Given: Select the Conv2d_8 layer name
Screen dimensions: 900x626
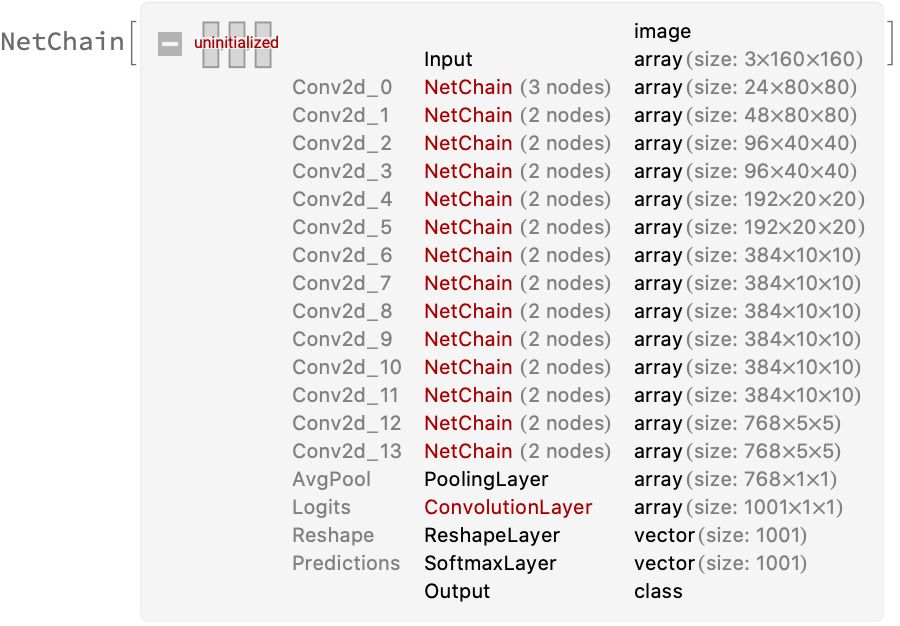Looking at the screenshot, I should (x=342, y=312).
